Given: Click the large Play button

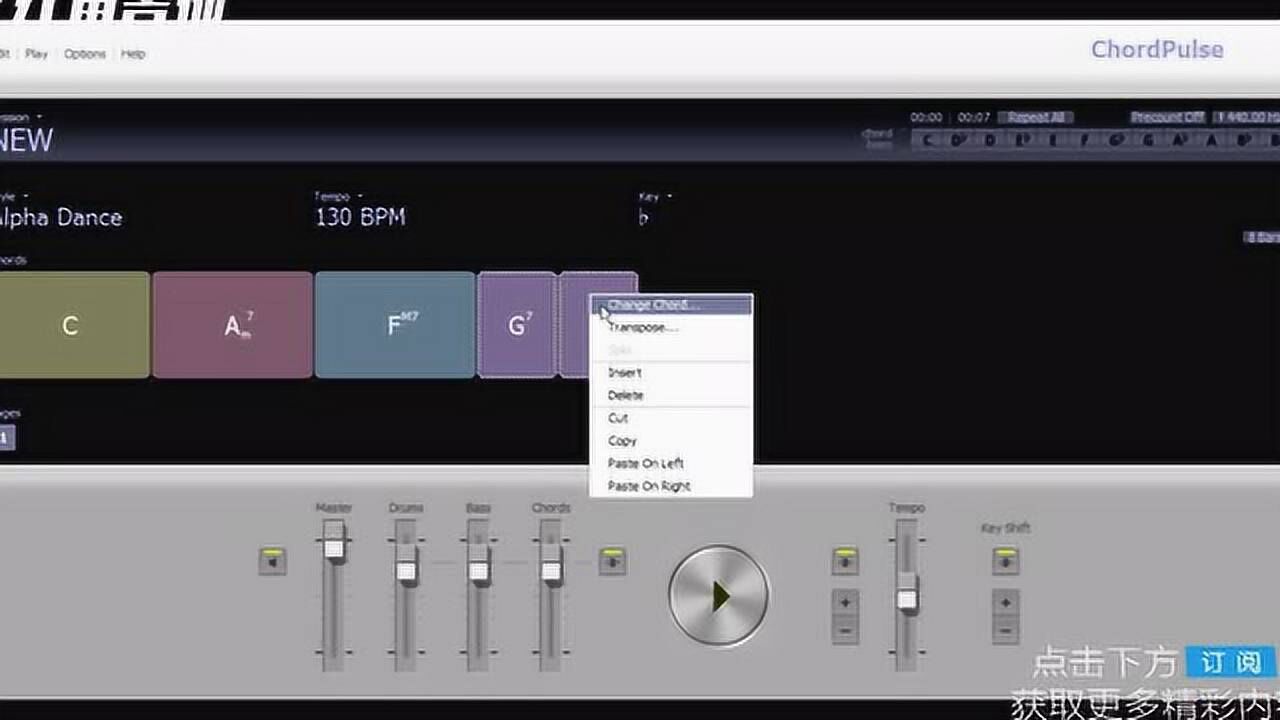Looking at the screenshot, I should tap(718, 593).
